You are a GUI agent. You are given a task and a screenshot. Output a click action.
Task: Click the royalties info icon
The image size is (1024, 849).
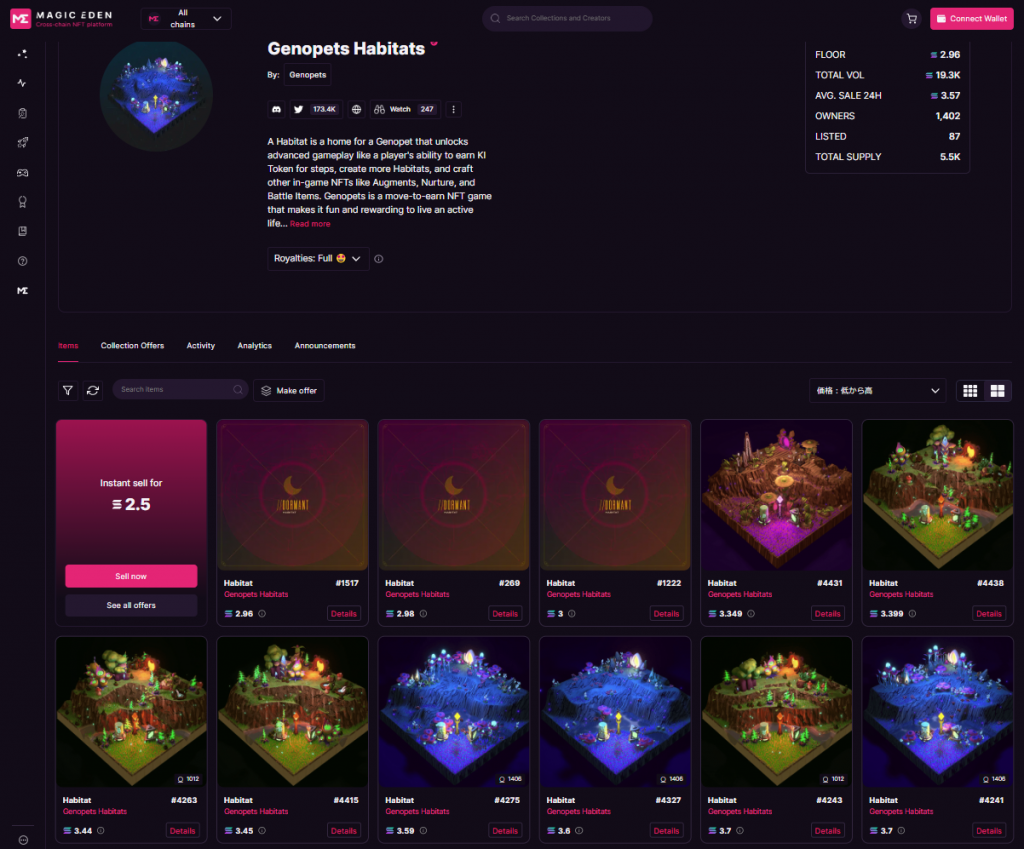pos(379,259)
